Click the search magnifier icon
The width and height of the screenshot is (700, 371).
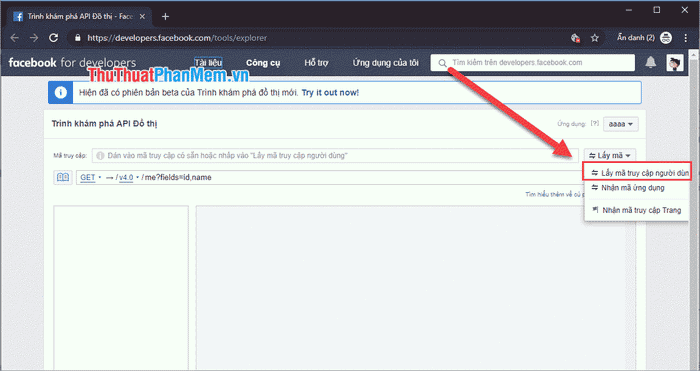(x=442, y=63)
